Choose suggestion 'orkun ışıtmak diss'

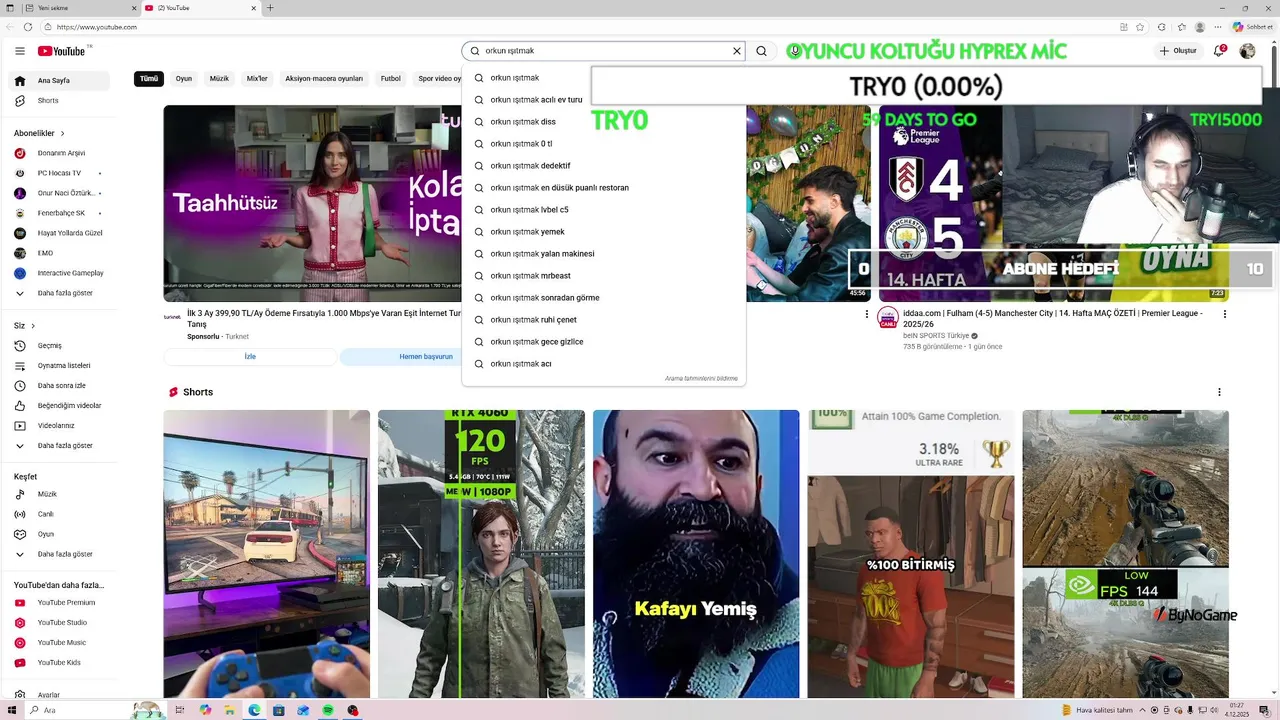tap(604, 122)
